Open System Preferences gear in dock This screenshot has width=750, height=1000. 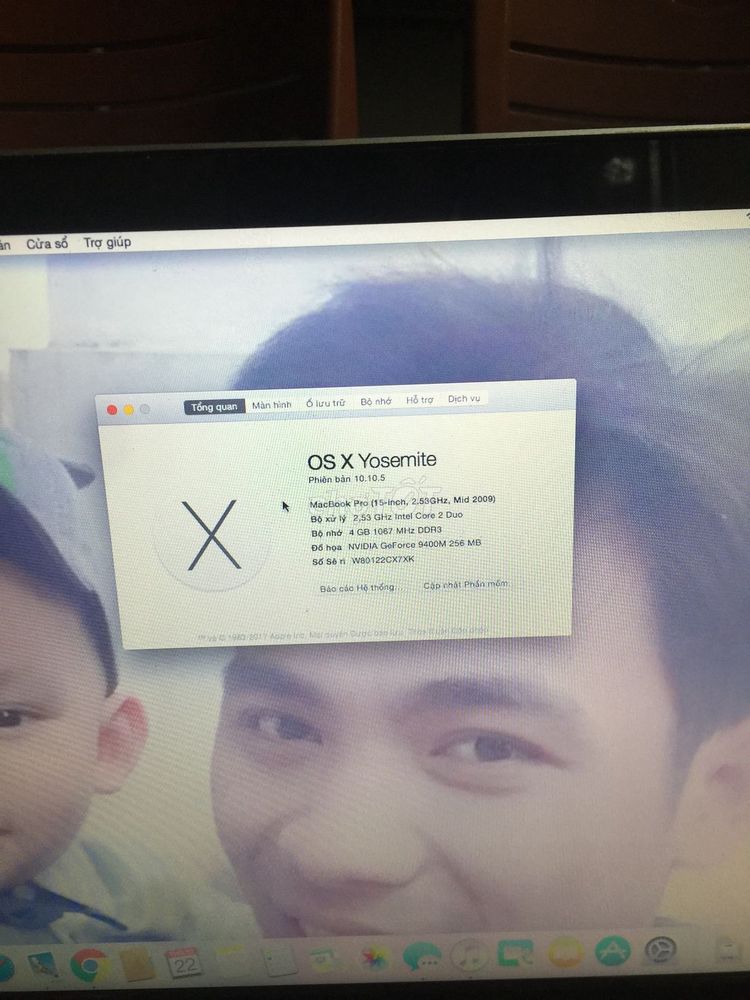click(659, 952)
